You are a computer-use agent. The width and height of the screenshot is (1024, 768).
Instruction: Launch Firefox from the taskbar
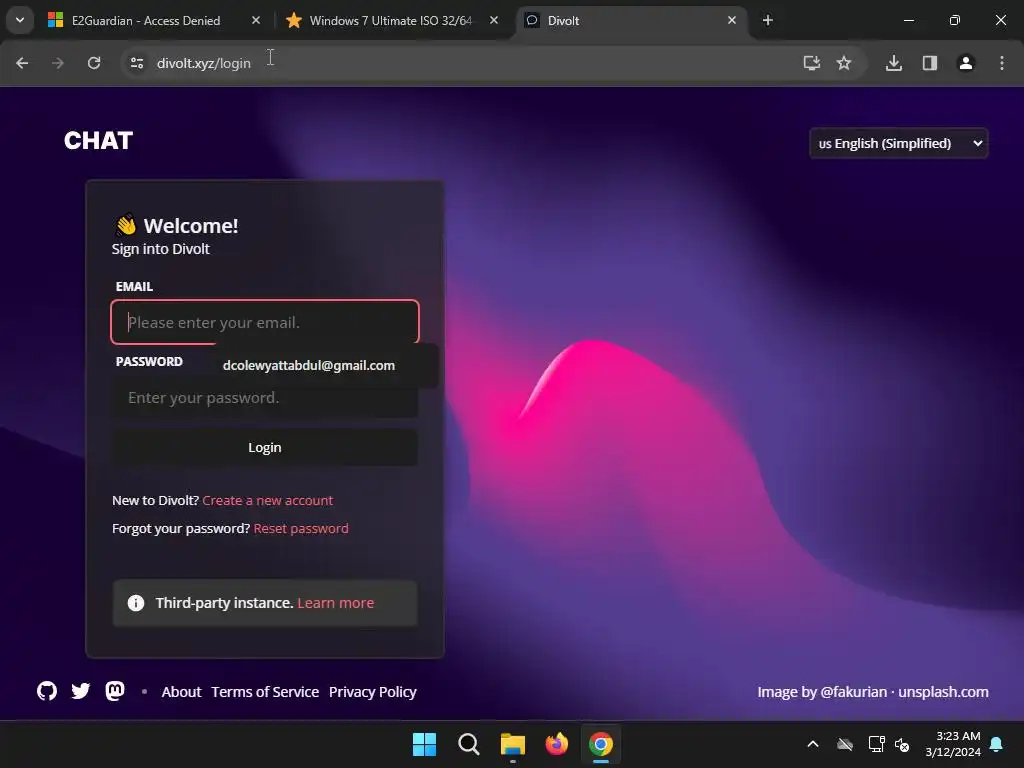pyautogui.click(x=557, y=744)
